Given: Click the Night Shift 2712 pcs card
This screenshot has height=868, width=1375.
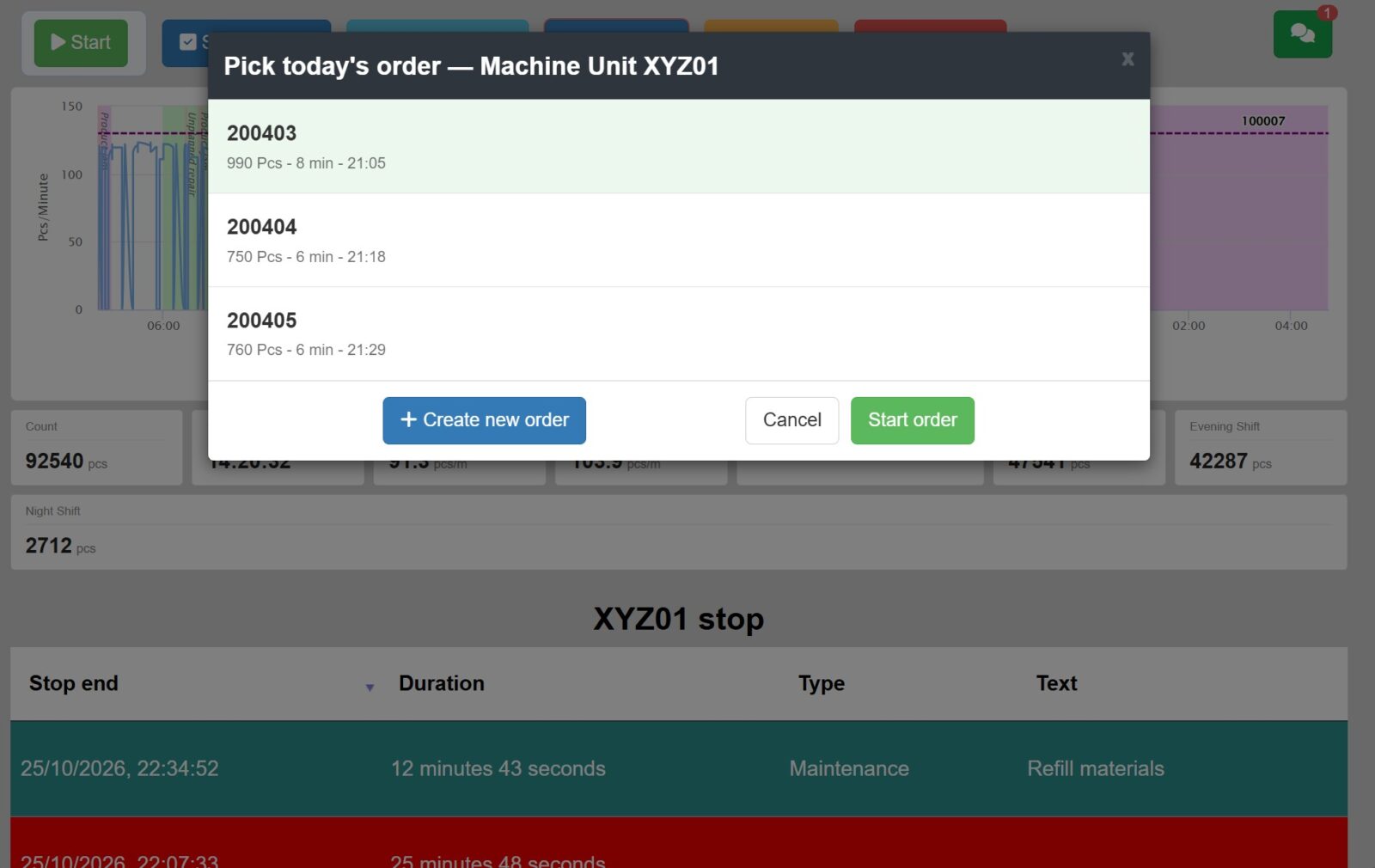Looking at the screenshot, I should click(x=678, y=532).
